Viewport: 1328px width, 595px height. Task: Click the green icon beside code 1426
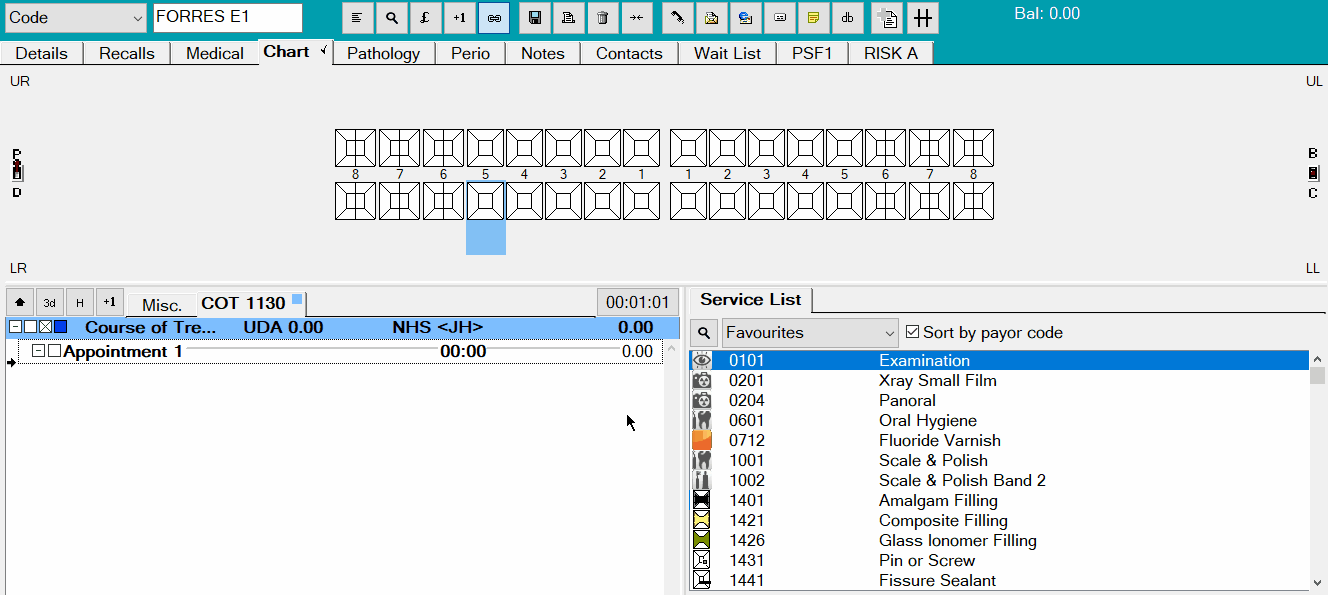[702, 541]
